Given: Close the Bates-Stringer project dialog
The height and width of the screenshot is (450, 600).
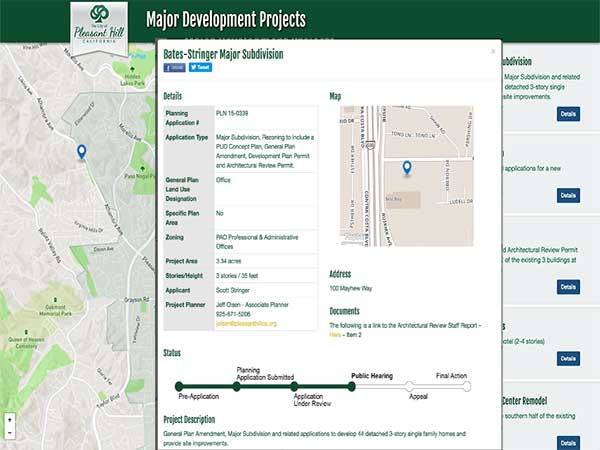Looking at the screenshot, I should click(x=492, y=49).
